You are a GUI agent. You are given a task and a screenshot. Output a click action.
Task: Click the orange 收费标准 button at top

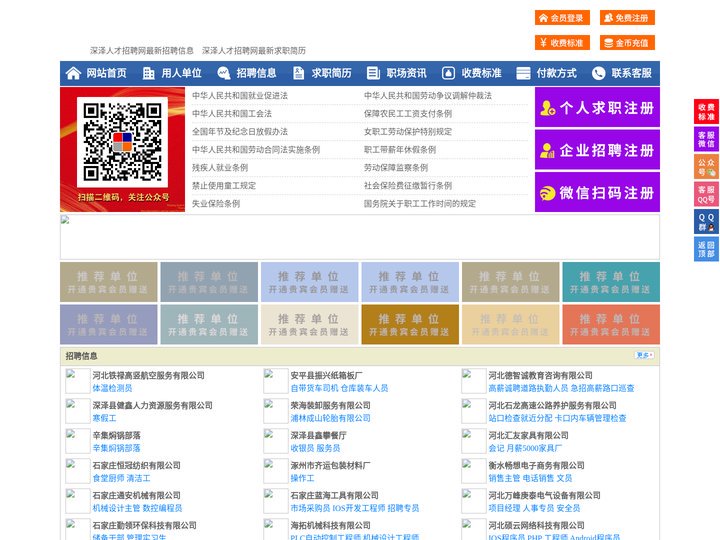[x=562, y=43]
